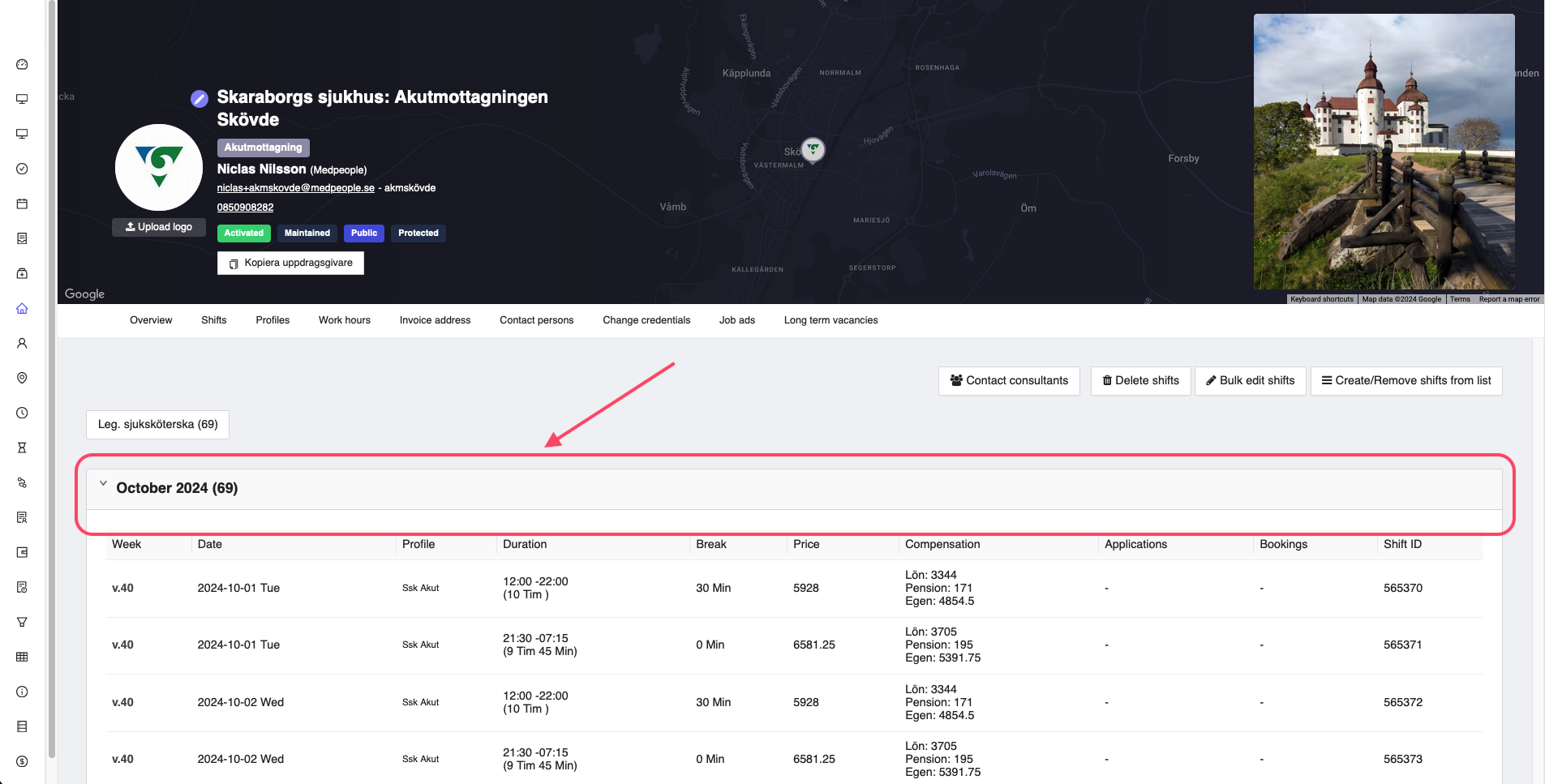Toggle the Protected status badge
The width and height of the screenshot is (1545, 784).
tap(418, 233)
